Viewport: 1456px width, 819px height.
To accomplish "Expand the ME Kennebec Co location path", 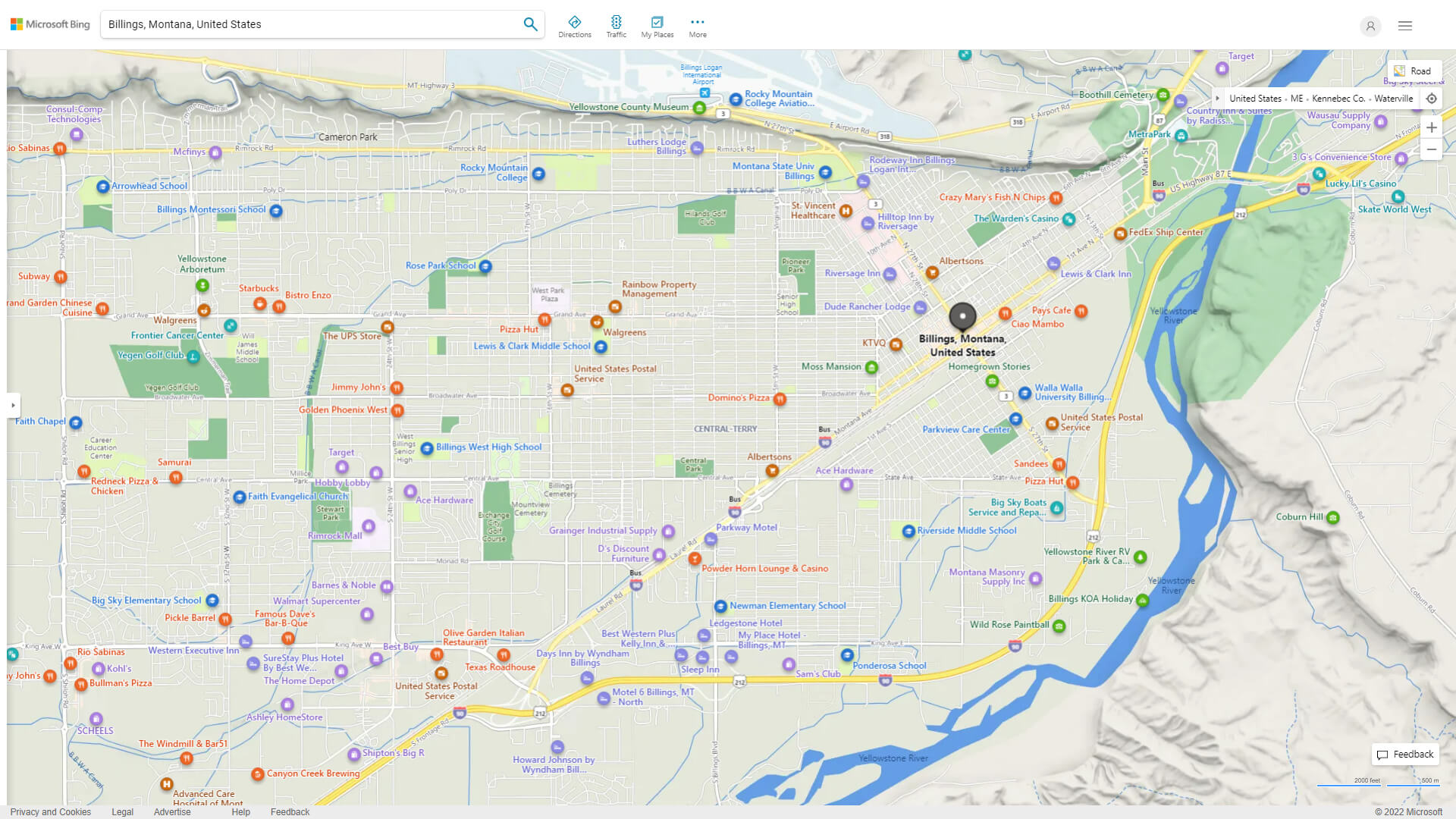I will (1216, 97).
